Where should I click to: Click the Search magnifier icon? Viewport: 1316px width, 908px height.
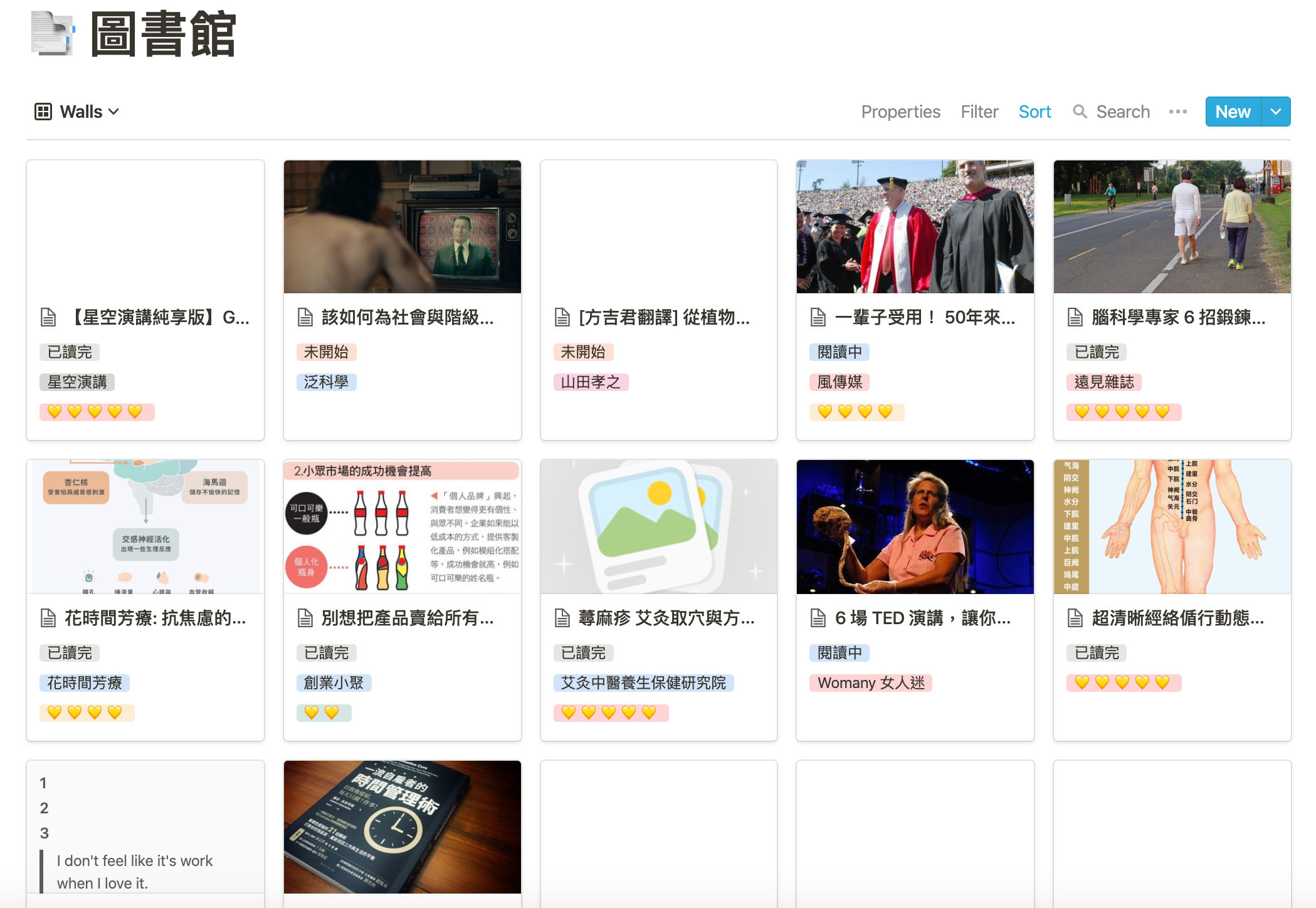pos(1078,112)
